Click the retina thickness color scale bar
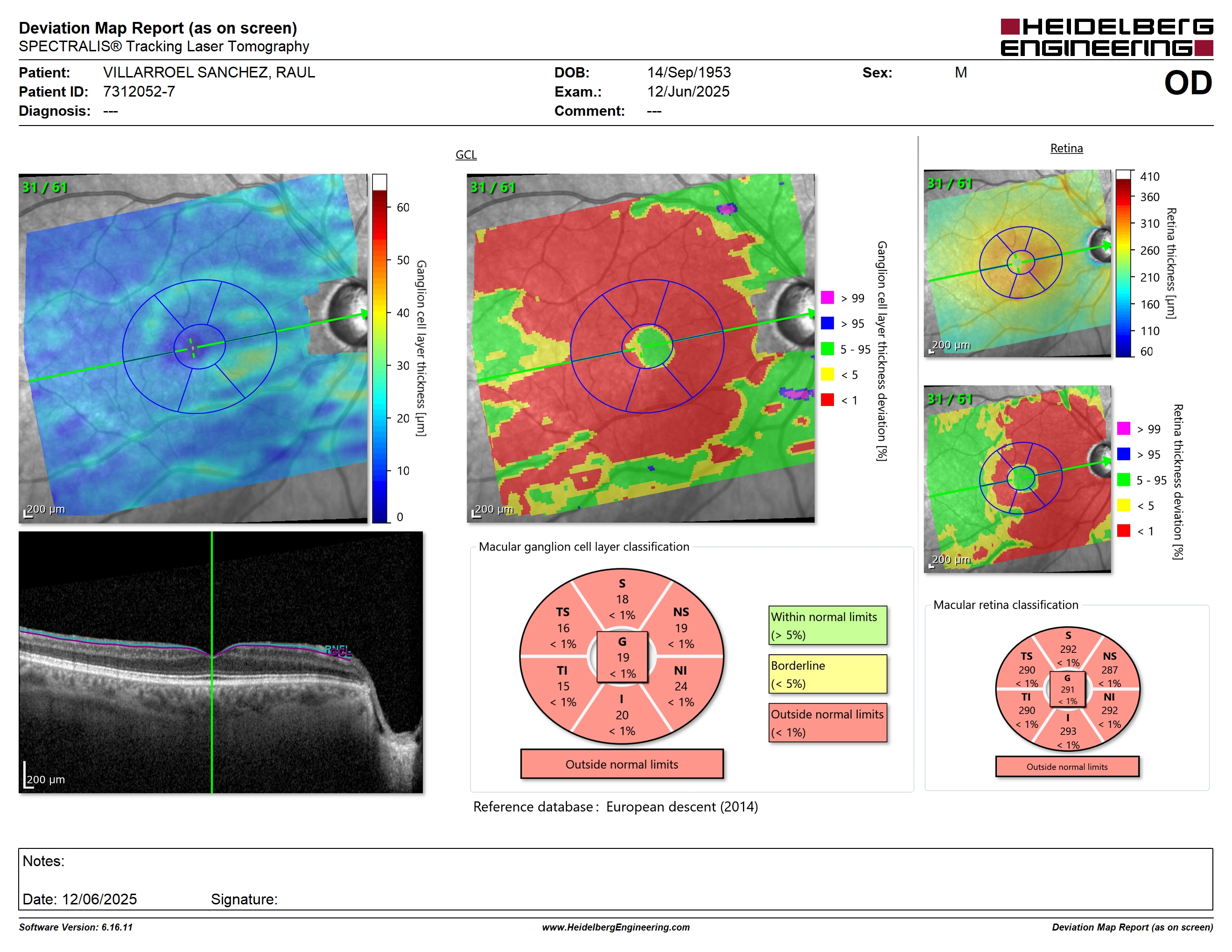The image size is (1232, 952). [x=1123, y=263]
